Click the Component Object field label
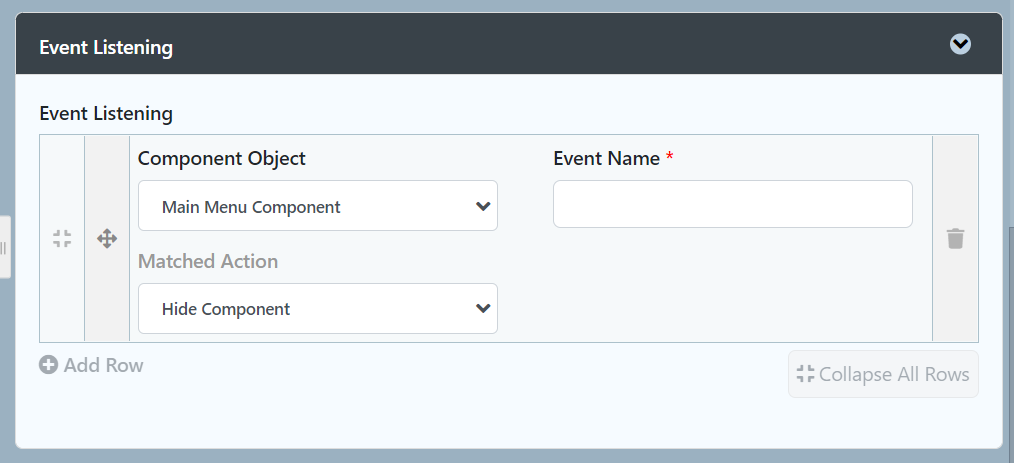Viewport: 1014px width, 463px height. pyautogui.click(x=222, y=158)
